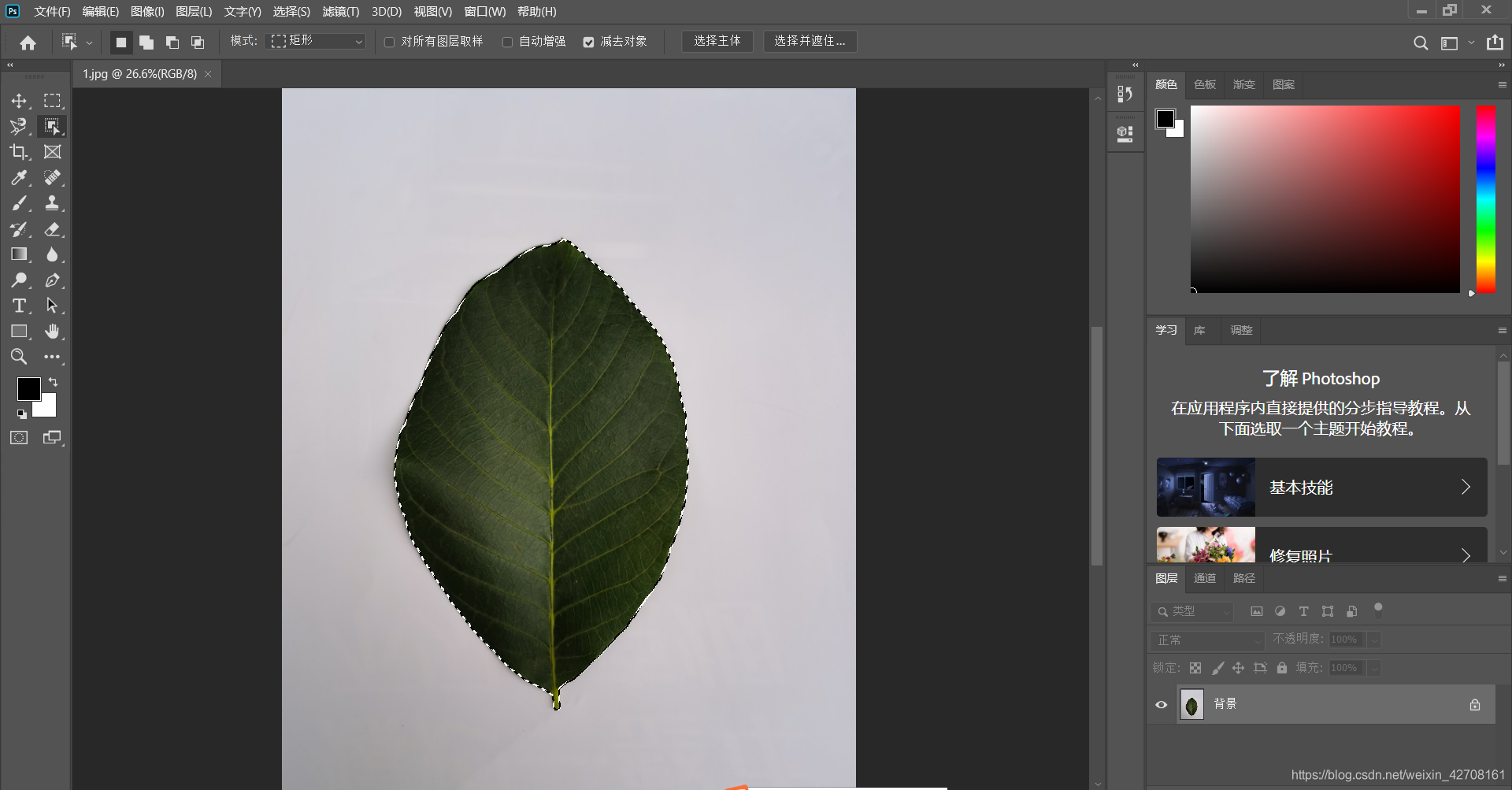Screen dimensions: 1512x790
Task: Select the Eyedropper tool
Action: point(19,177)
